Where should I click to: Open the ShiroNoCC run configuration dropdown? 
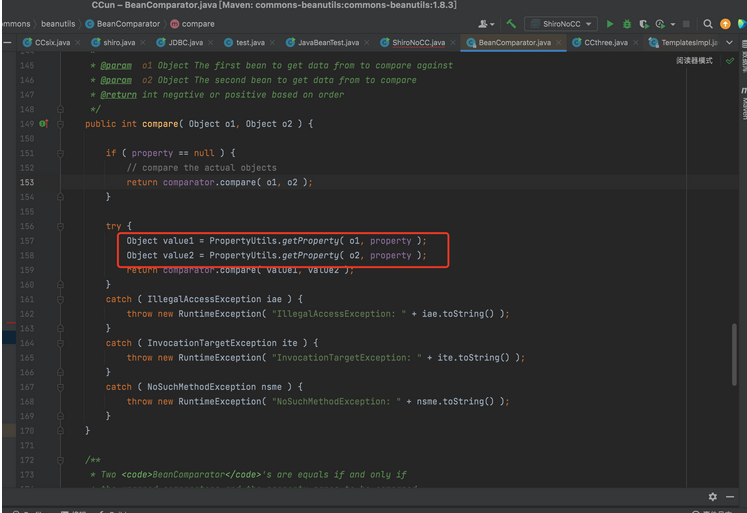pyautogui.click(x=561, y=24)
